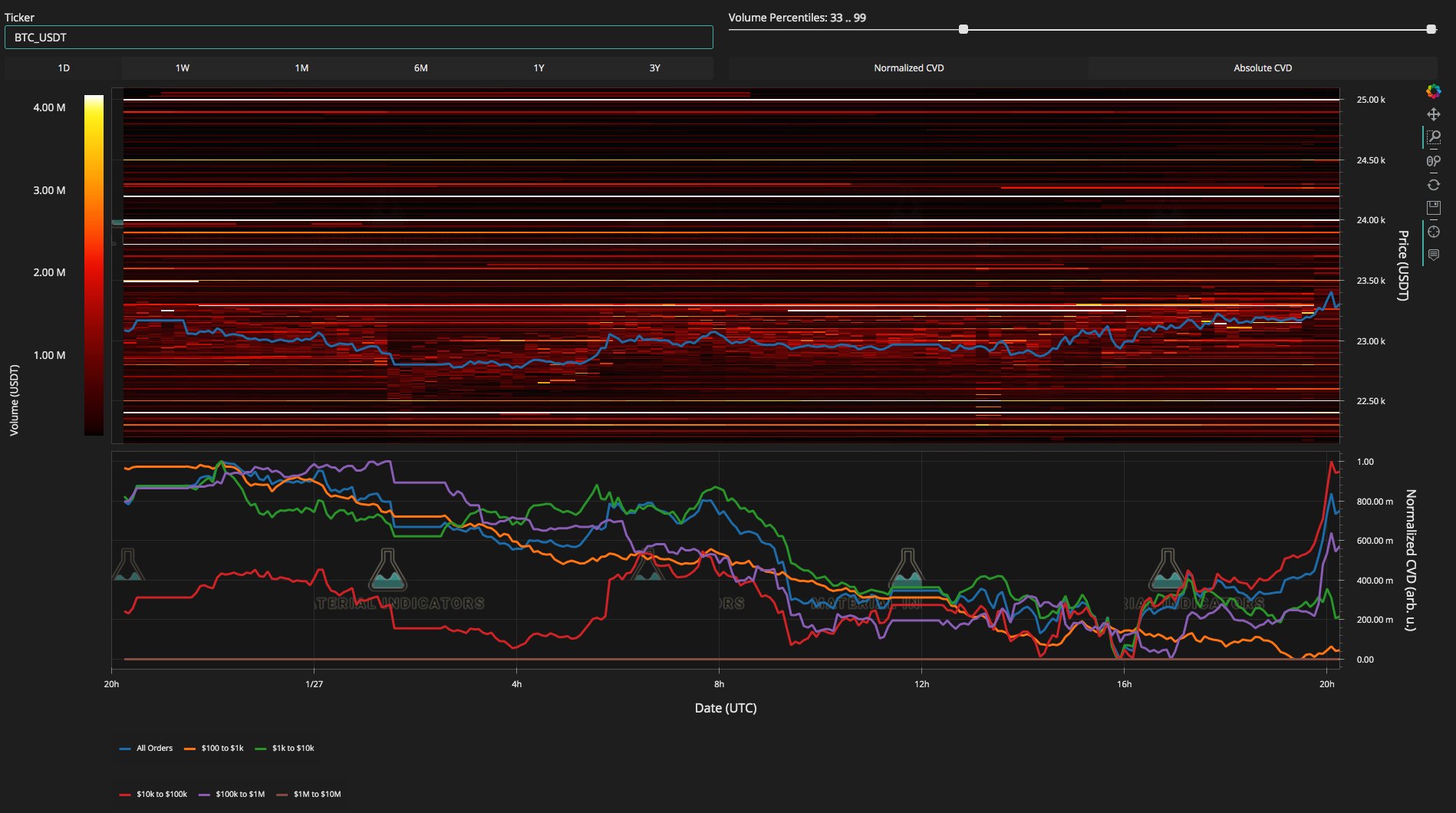Screen dimensions: 1456x813
Task: Toggle the $10k to $100k legend entry
Action: [153, 794]
